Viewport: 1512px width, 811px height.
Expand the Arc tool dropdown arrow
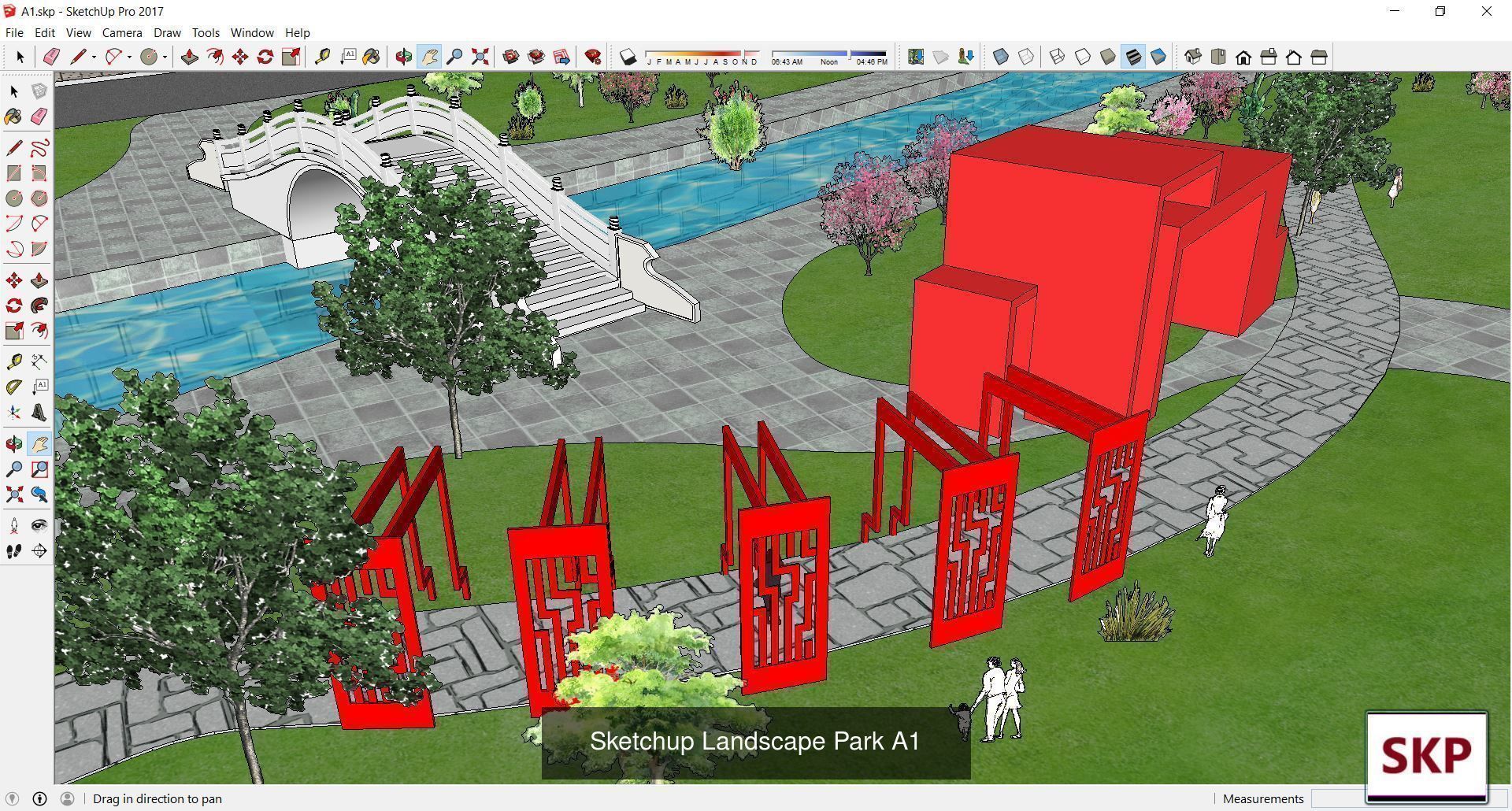pyautogui.click(x=129, y=57)
